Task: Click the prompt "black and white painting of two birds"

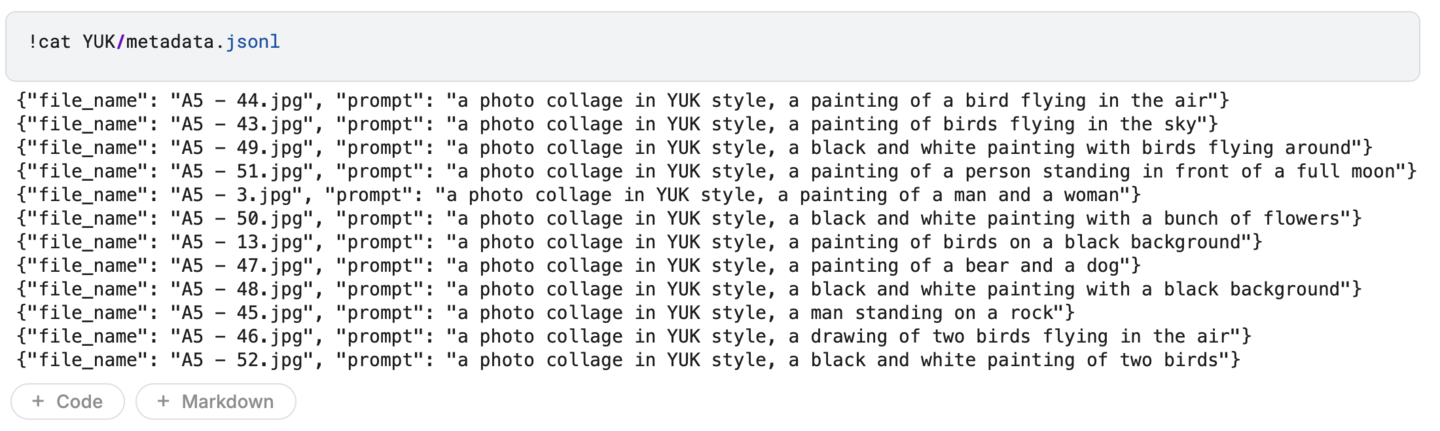Action: point(840,360)
